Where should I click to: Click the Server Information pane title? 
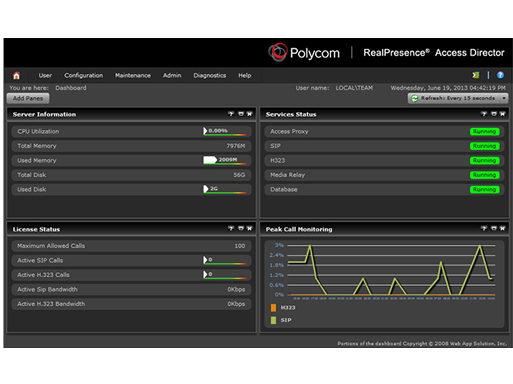(44, 114)
